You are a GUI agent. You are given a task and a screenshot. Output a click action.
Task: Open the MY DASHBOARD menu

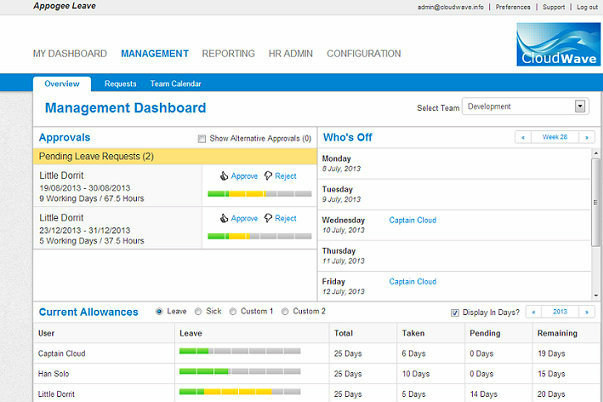click(x=70, y=53)
